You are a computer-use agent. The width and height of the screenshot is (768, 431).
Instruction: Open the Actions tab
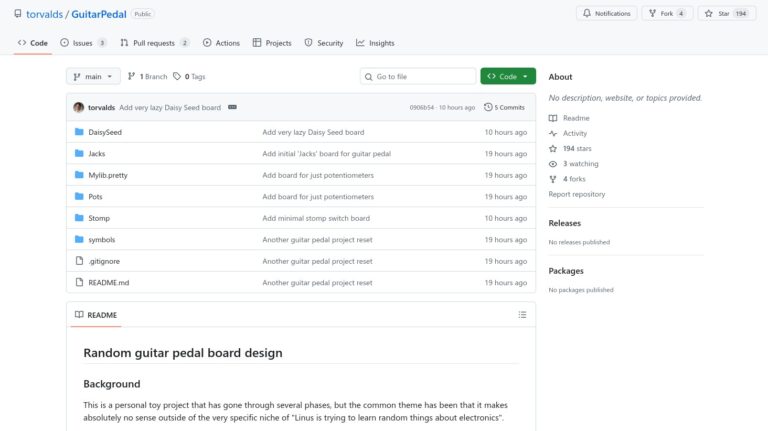coord(221,43)
